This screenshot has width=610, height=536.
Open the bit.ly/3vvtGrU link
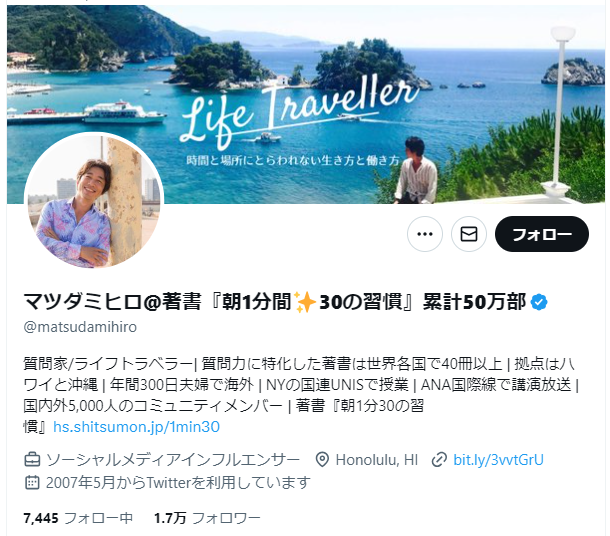(x=498, y=460)
